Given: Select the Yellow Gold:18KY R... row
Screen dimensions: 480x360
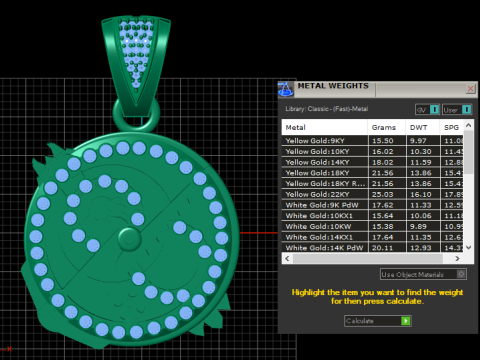Looking at the screenshot, I should click(373, 183).
